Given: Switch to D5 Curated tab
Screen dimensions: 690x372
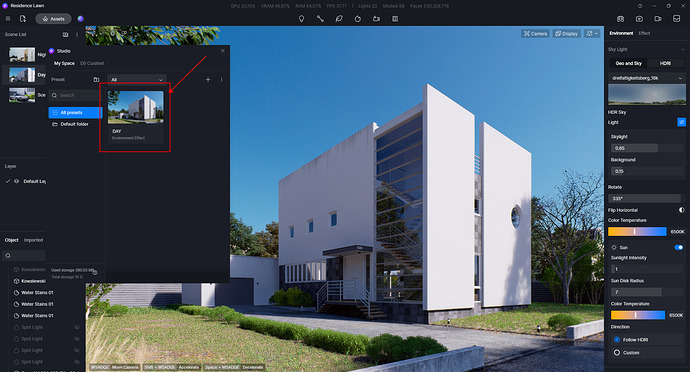Looking at the screenshot, I should [92, 63].
